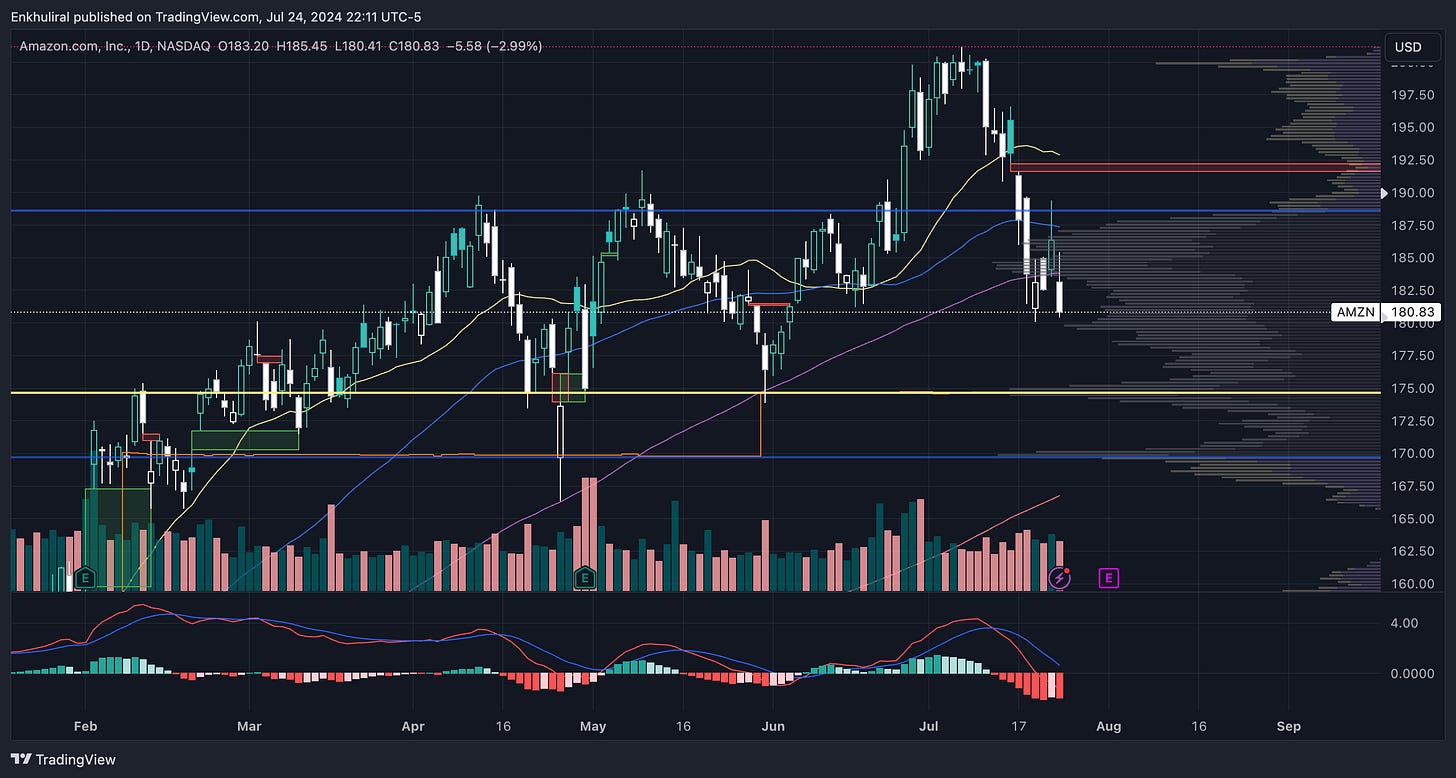Click the TradingView logo
The image size is (1456, 778).
click(63, 759)
